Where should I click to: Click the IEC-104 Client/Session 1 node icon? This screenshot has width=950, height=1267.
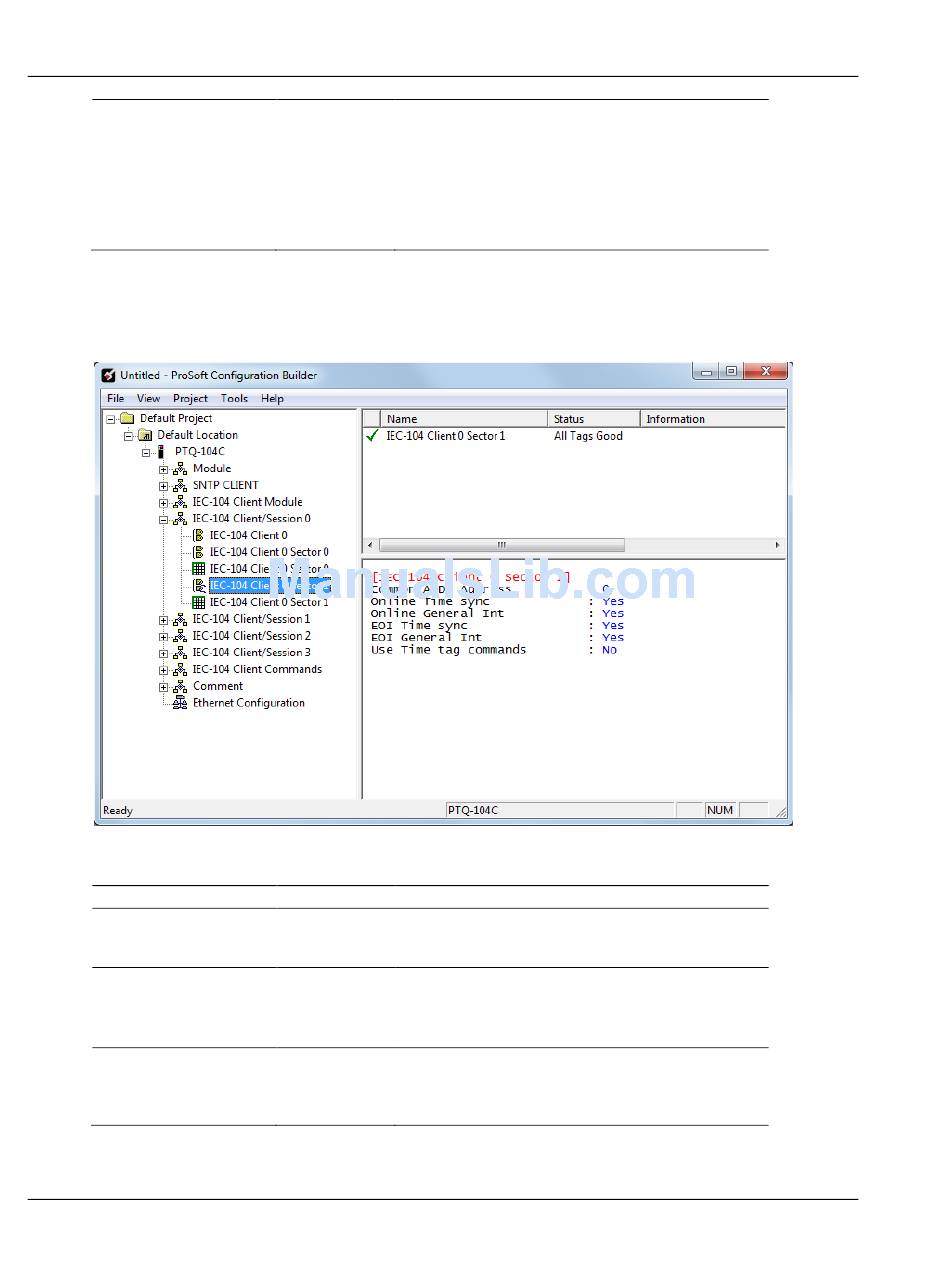pos(180,619)
